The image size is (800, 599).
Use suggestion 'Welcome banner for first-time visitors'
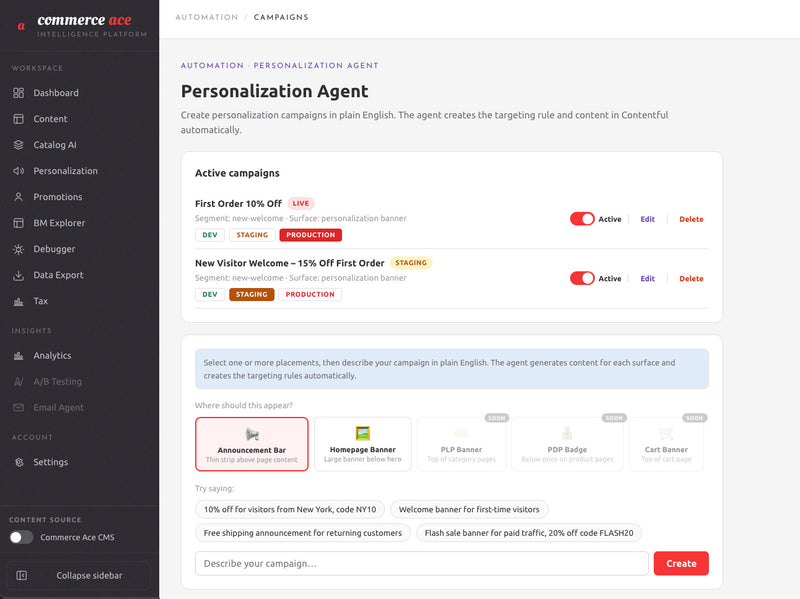(x=469, y=509)
